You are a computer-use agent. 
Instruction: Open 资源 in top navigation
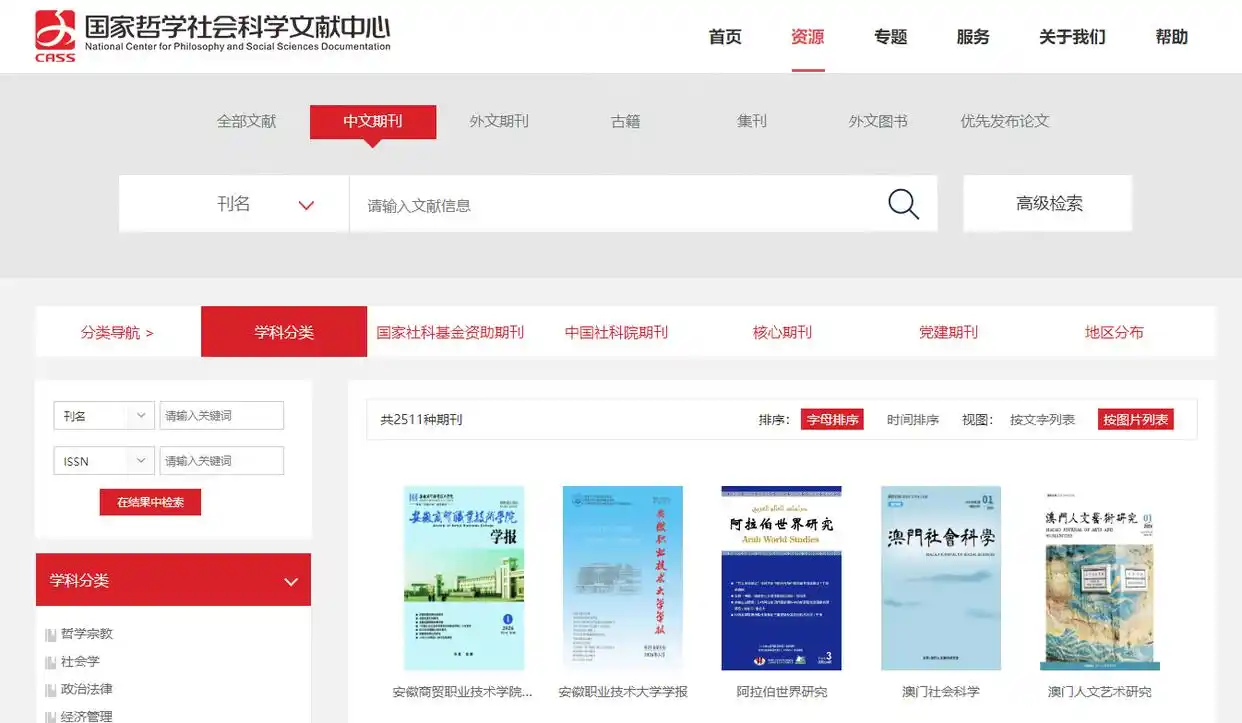(808, 37)
